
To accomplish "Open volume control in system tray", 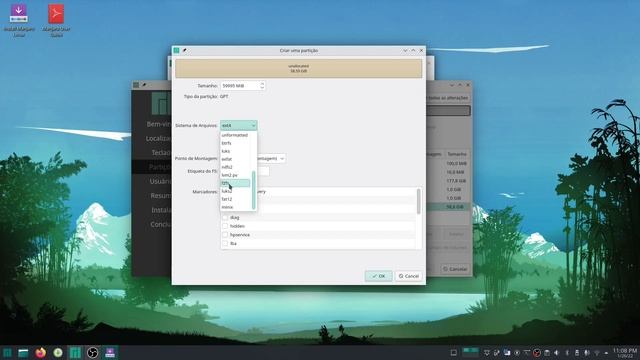I will click(557, 353).
